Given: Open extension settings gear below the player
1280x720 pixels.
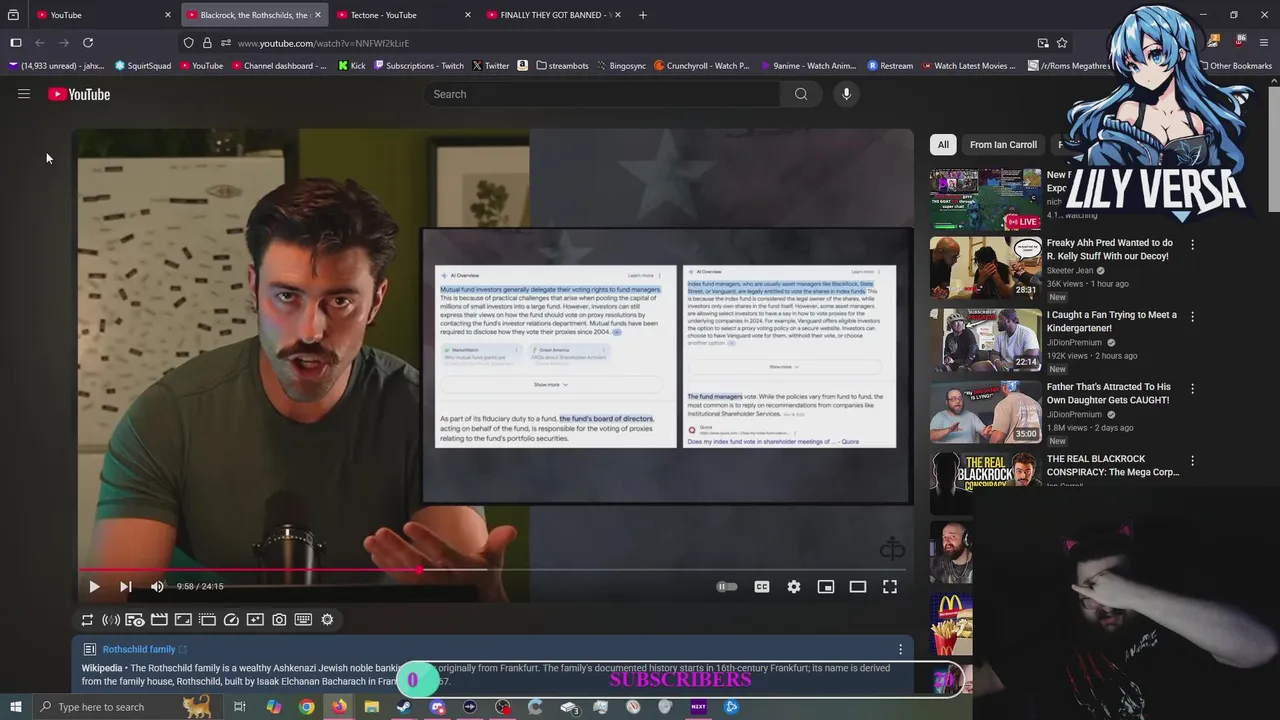Looking at the screenshot, I should point(327,620).
